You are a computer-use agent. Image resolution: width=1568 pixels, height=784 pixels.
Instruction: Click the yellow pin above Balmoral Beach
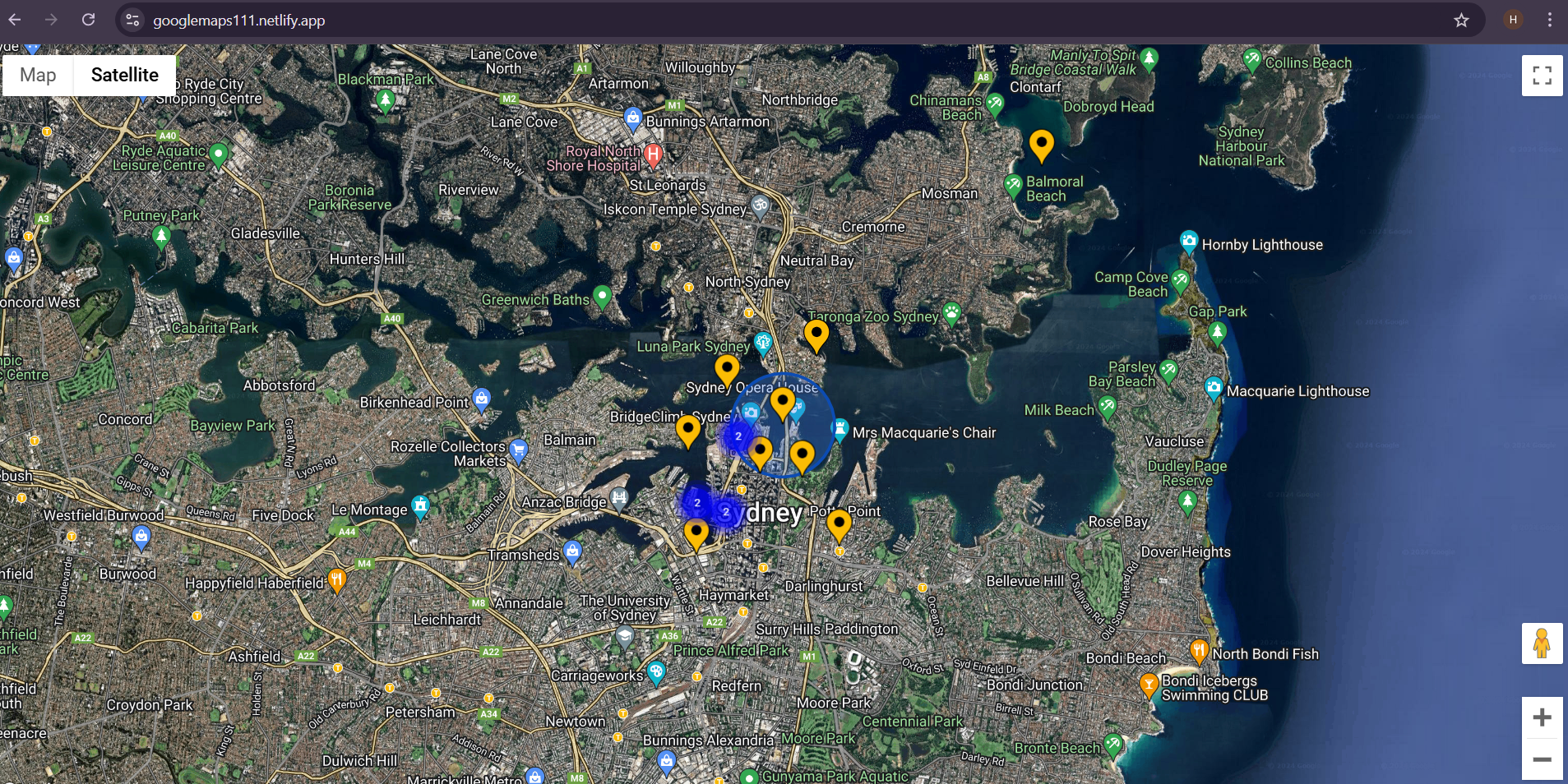pyautogui.click(x=1042, y=146)
